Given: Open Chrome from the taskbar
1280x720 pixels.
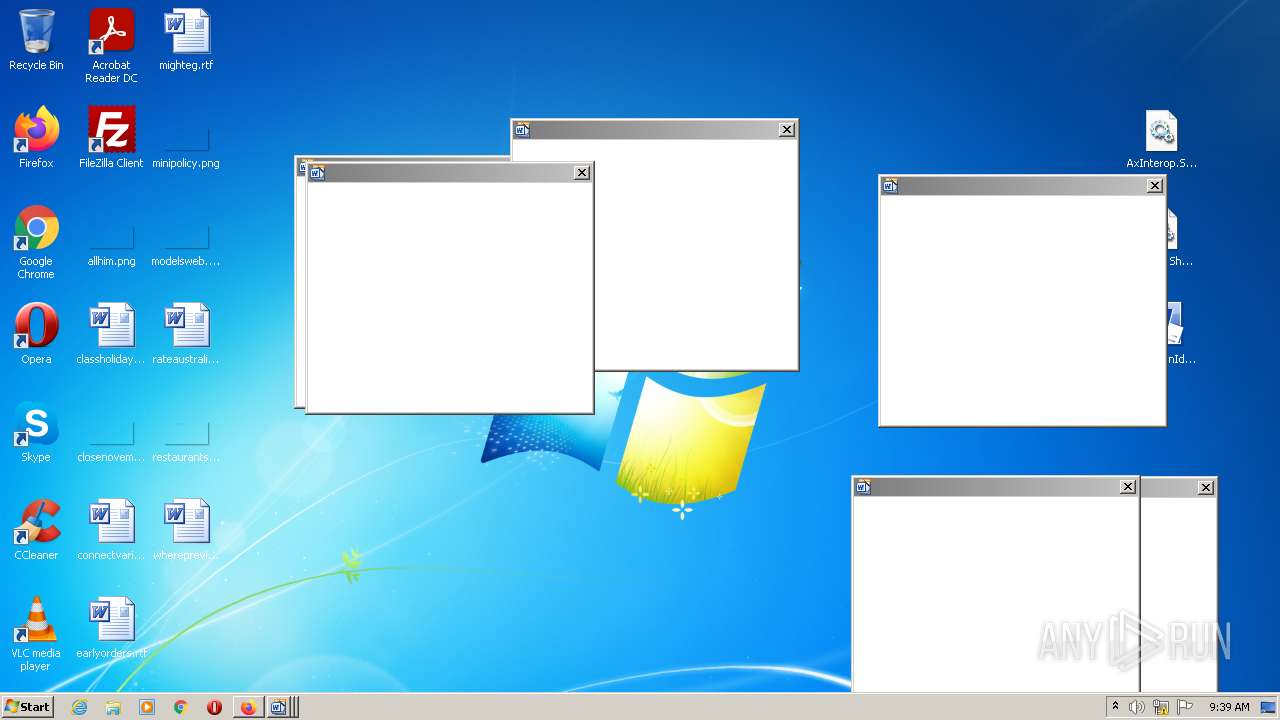Looking at the screenshot, I should coord(181,707).
